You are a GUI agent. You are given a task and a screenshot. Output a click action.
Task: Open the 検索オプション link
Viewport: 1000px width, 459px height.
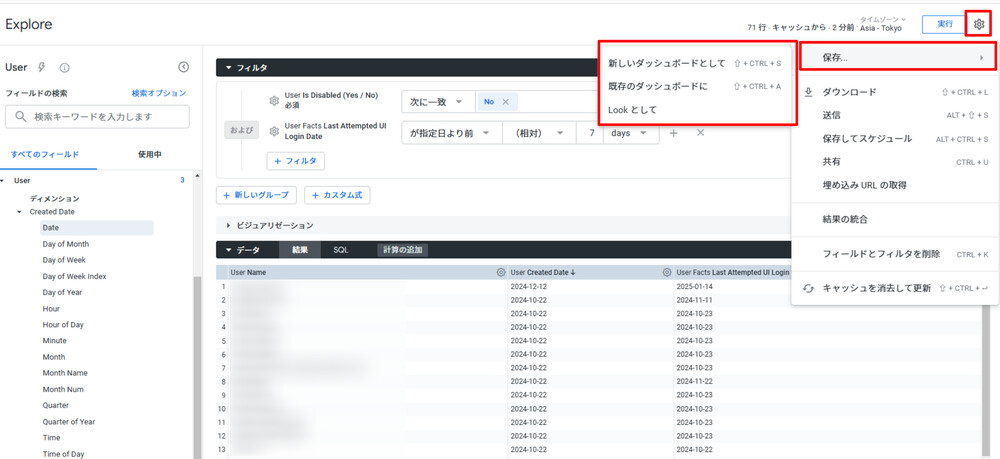click(159, 93)
